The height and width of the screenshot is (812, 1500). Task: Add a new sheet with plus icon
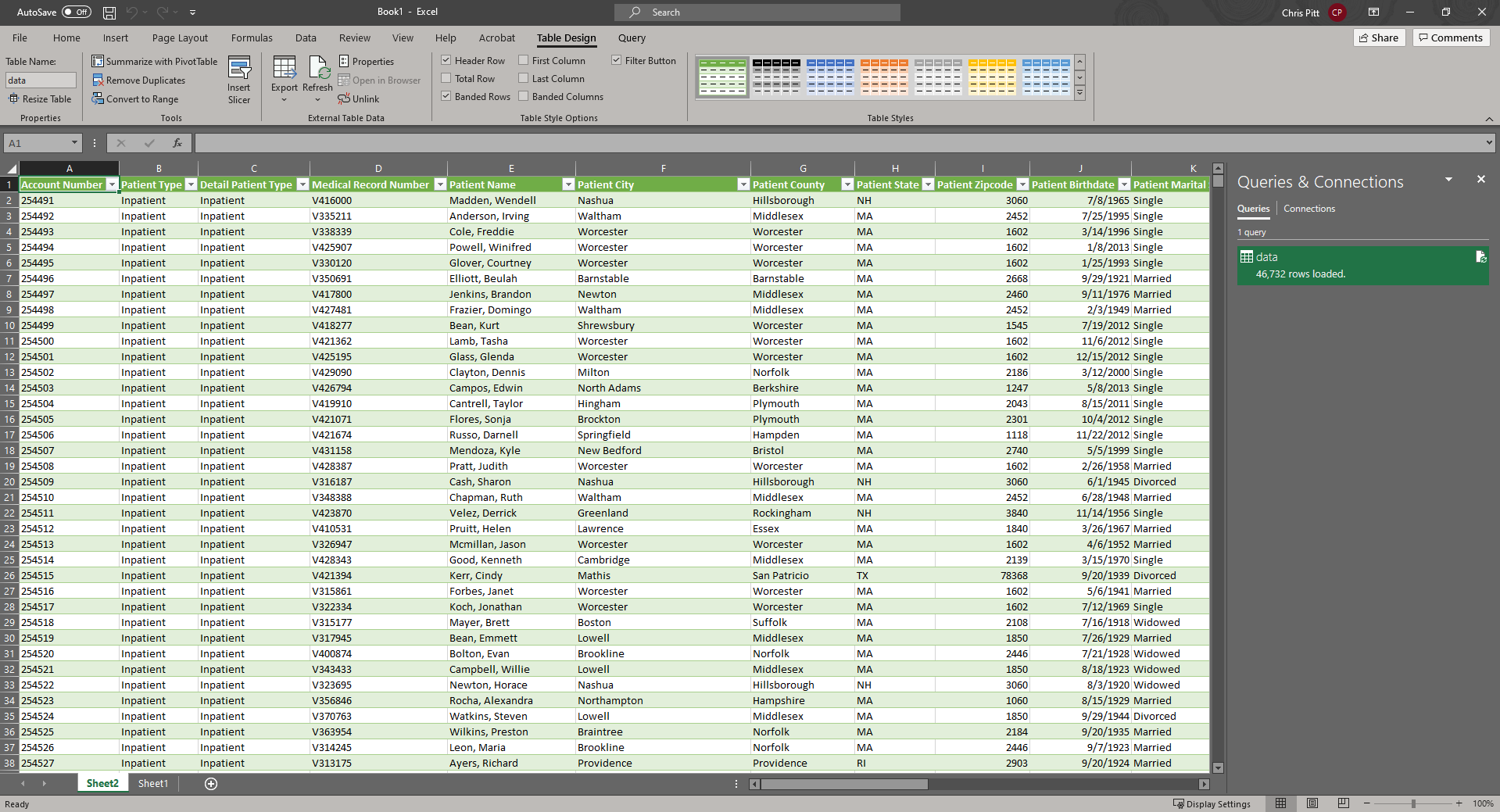(x=211, y=784)
